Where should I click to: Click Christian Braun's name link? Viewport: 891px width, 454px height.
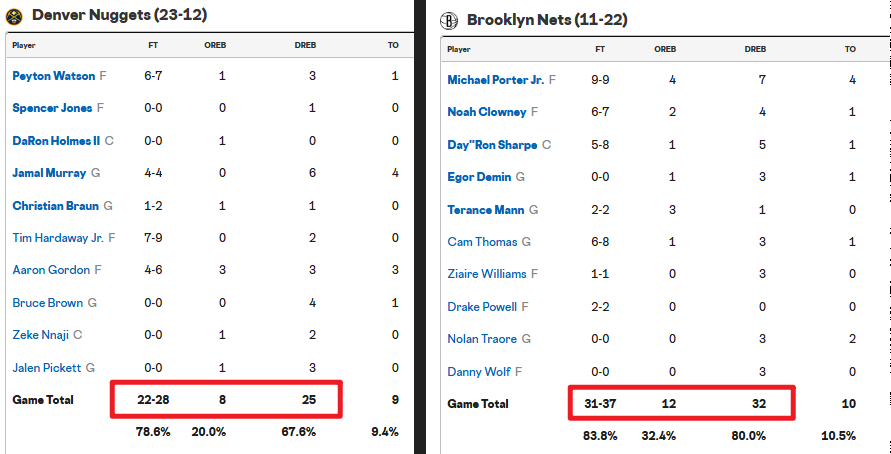55,206
